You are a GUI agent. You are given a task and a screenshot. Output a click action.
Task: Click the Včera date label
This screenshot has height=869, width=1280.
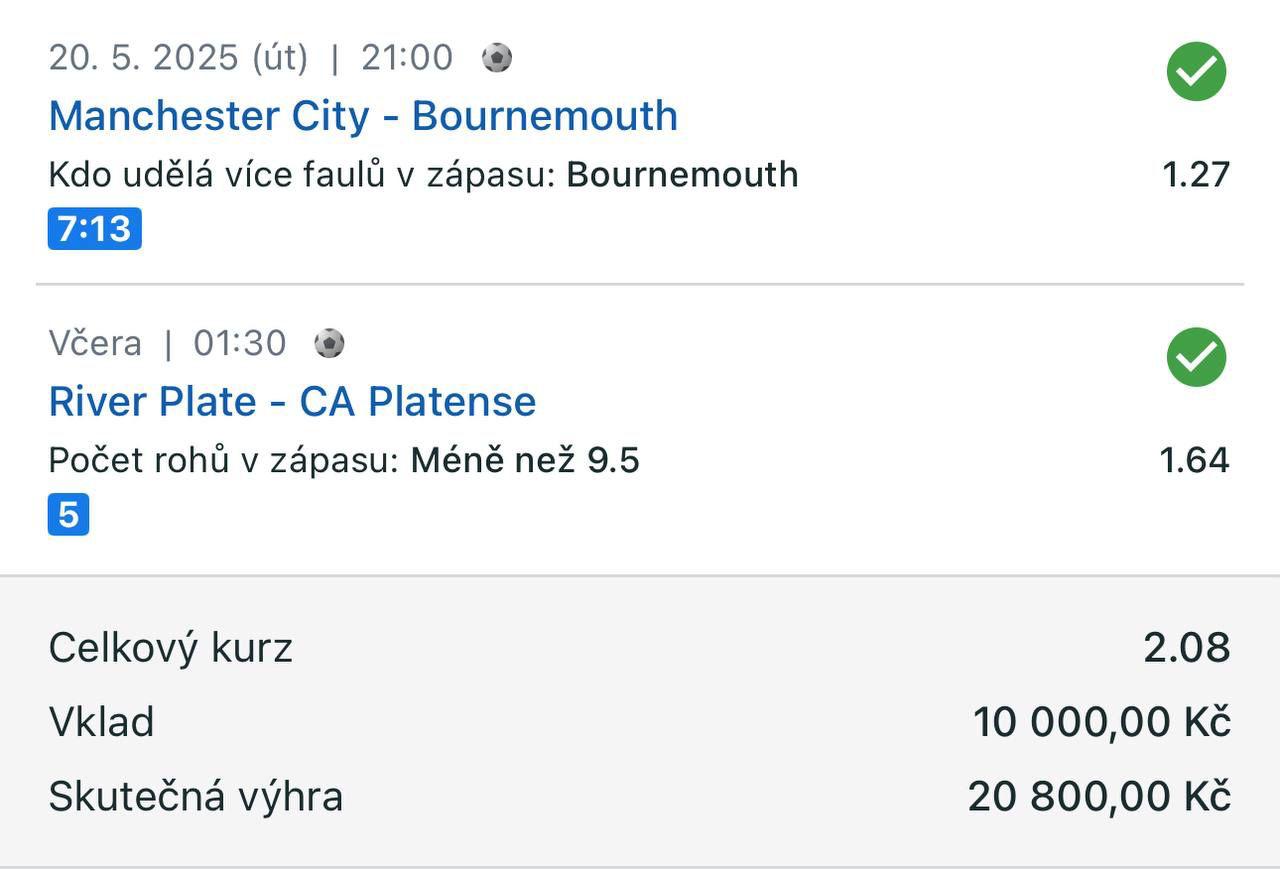[95, 344]
